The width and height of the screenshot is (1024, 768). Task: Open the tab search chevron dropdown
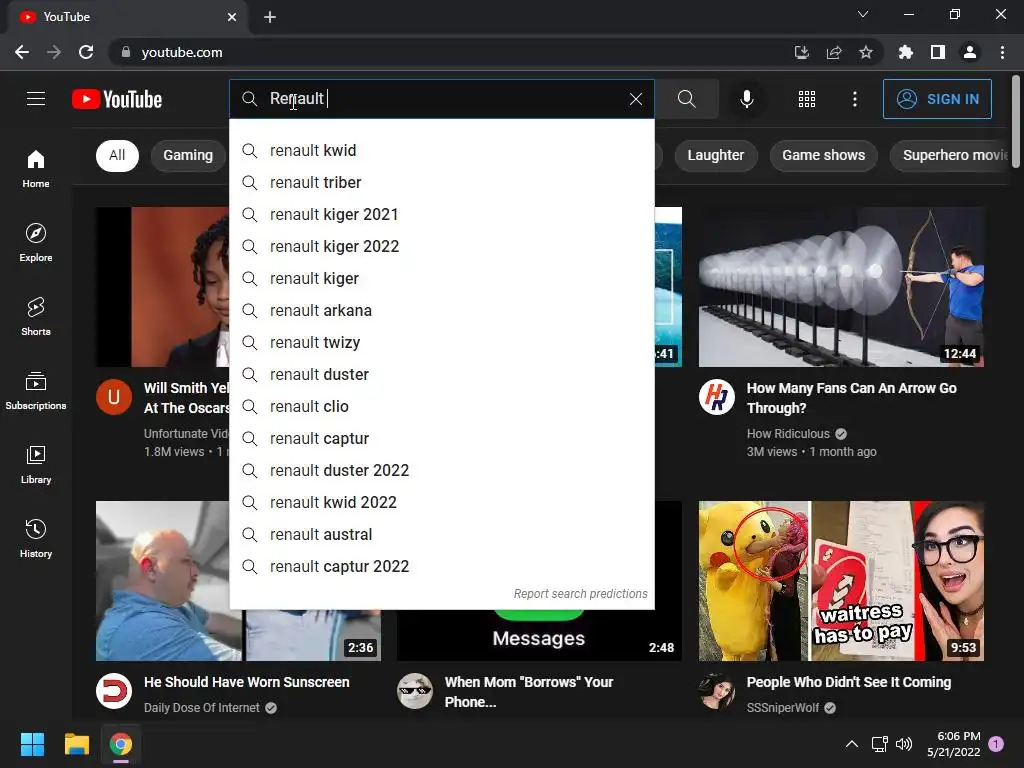click(863, 14)
